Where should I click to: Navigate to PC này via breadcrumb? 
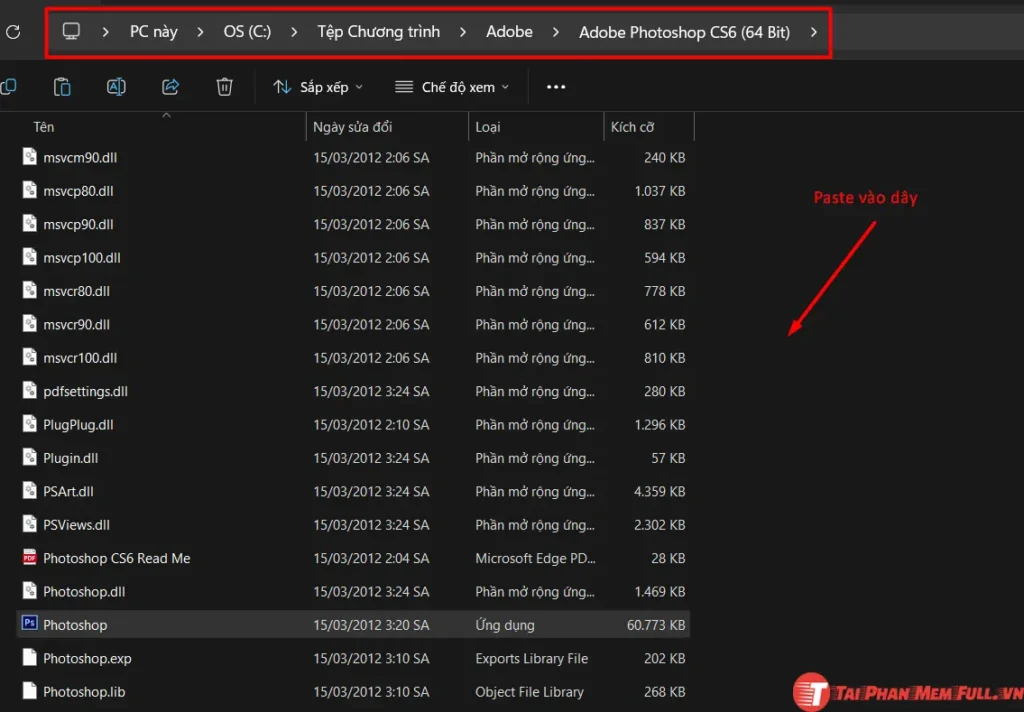click(x=153, y=31)
